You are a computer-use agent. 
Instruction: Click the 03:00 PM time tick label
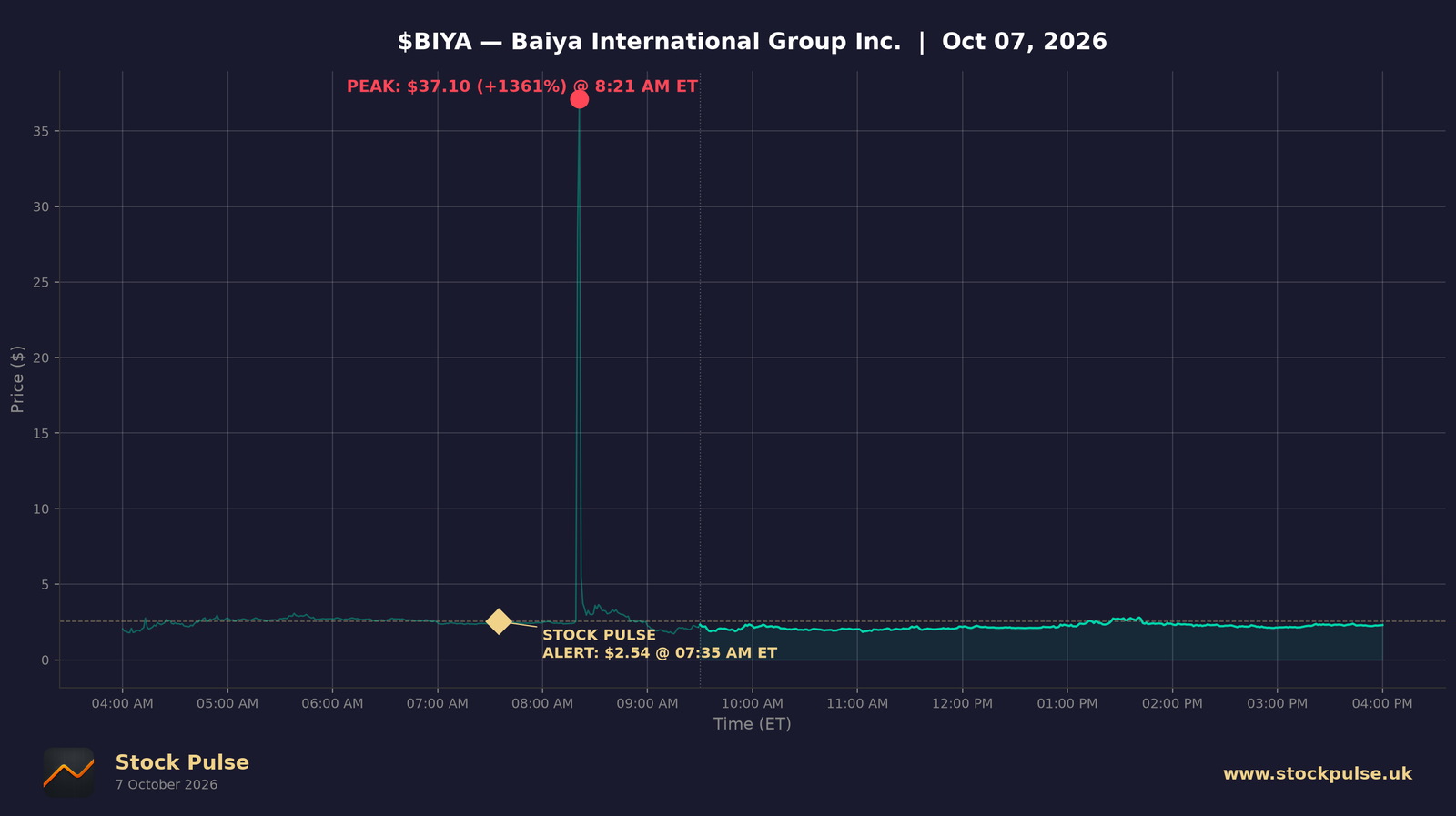coord(1277,704)
